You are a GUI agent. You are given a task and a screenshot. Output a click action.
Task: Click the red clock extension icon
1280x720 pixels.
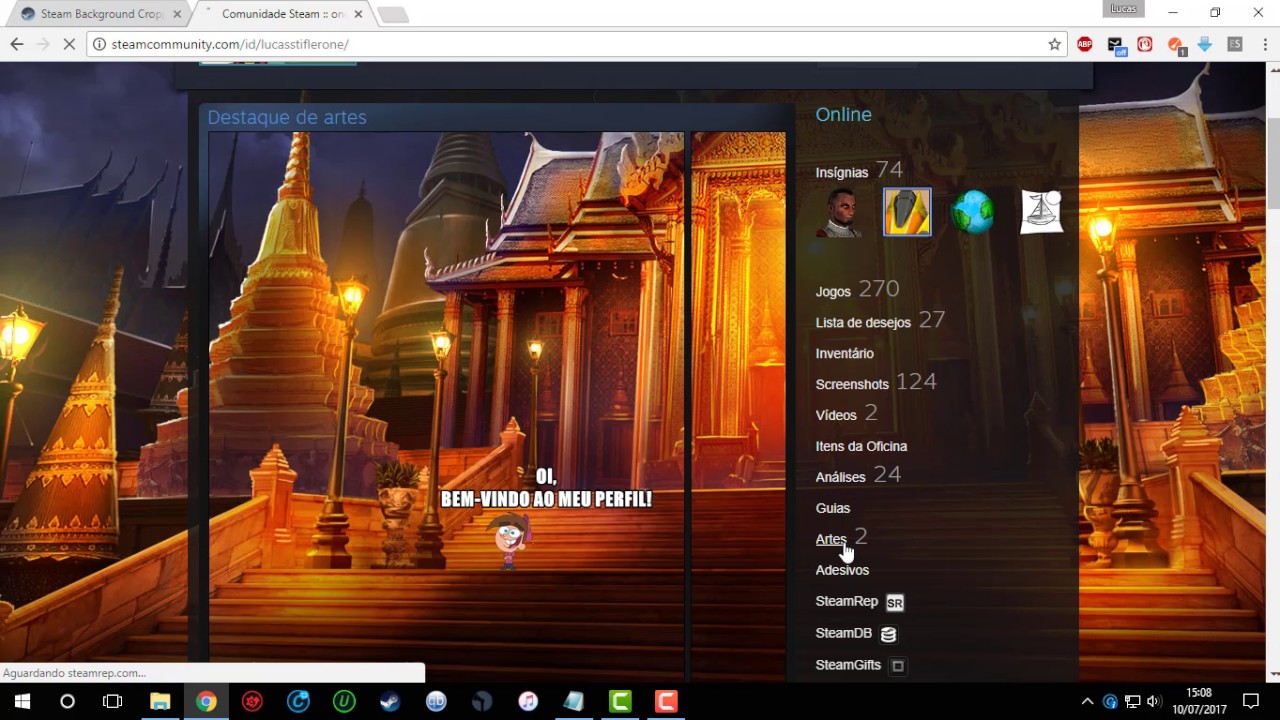(1145, 44)
